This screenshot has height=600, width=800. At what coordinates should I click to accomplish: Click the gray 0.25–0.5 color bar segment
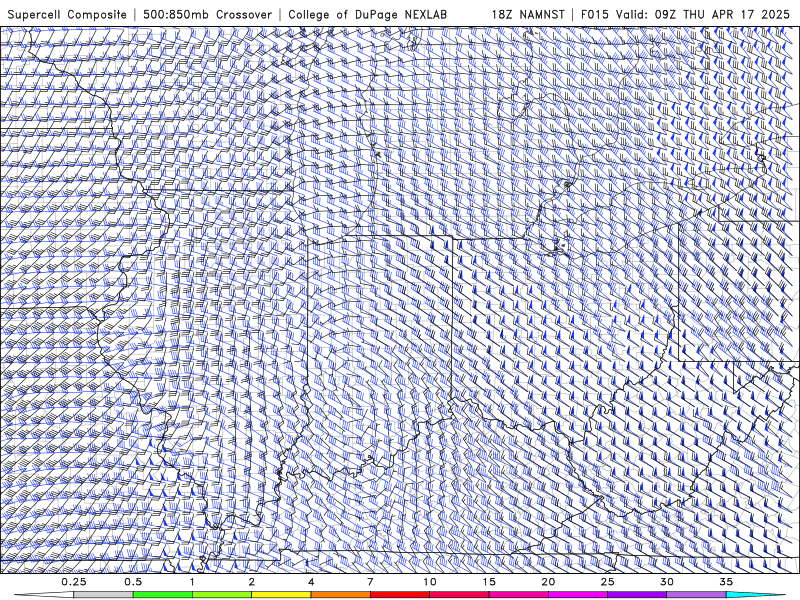tap(104, 595)
